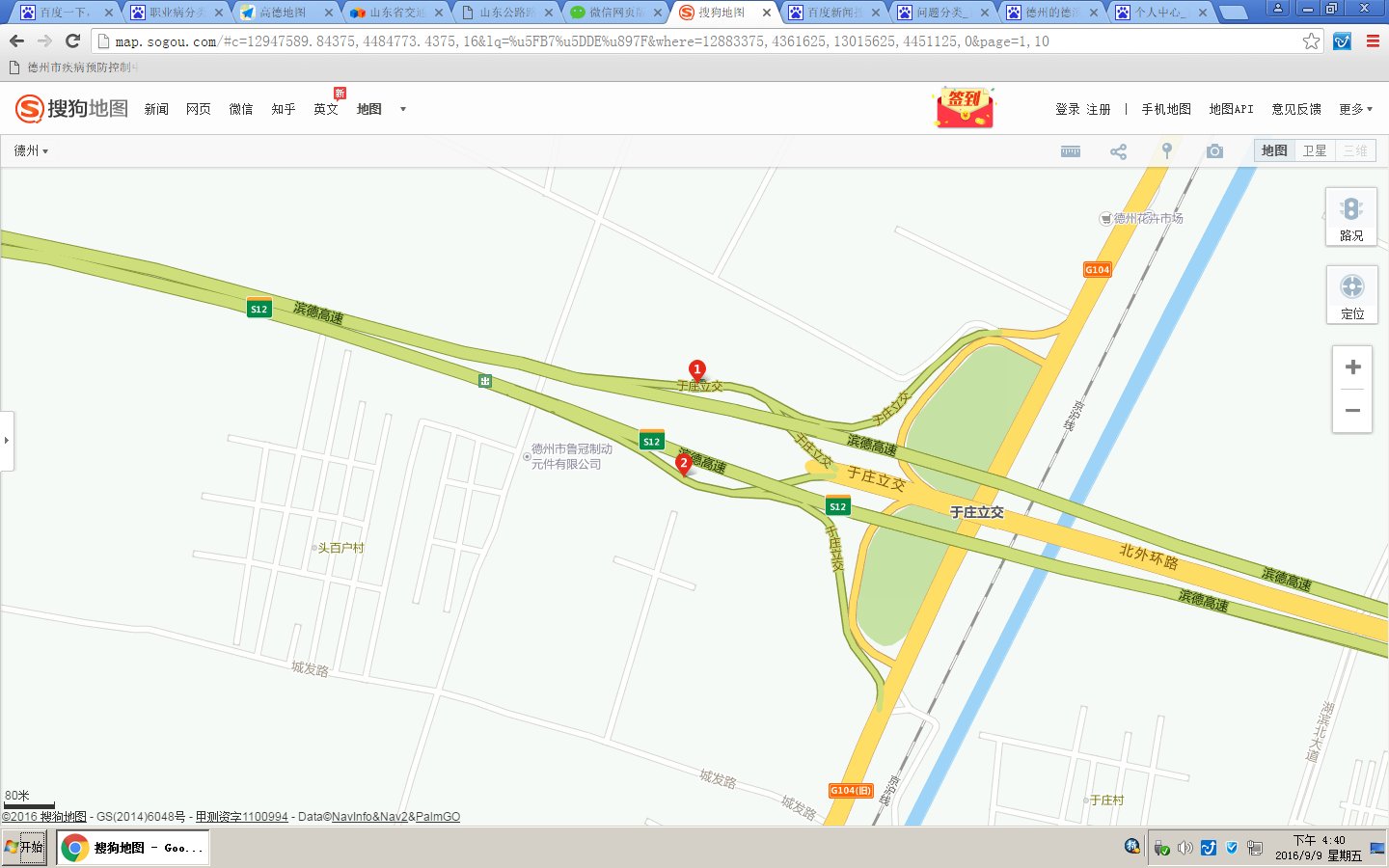Switch to the 百度一下 browser tab
This screenshot has height=868, width=1389.
coord(64,13)
